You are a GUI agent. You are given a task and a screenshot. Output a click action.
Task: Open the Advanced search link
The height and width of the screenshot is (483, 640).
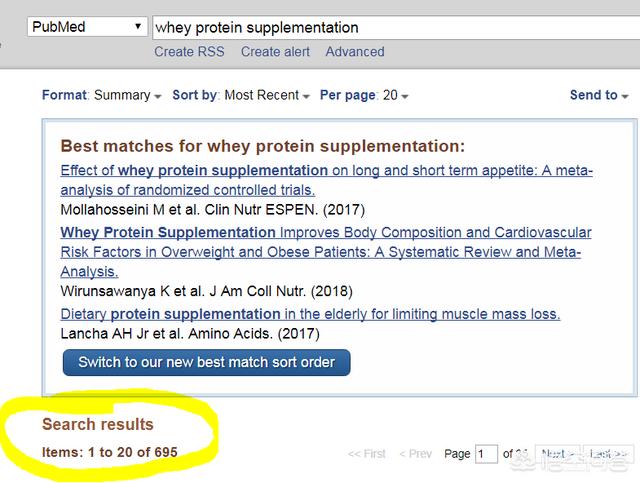tap(355, 52)
